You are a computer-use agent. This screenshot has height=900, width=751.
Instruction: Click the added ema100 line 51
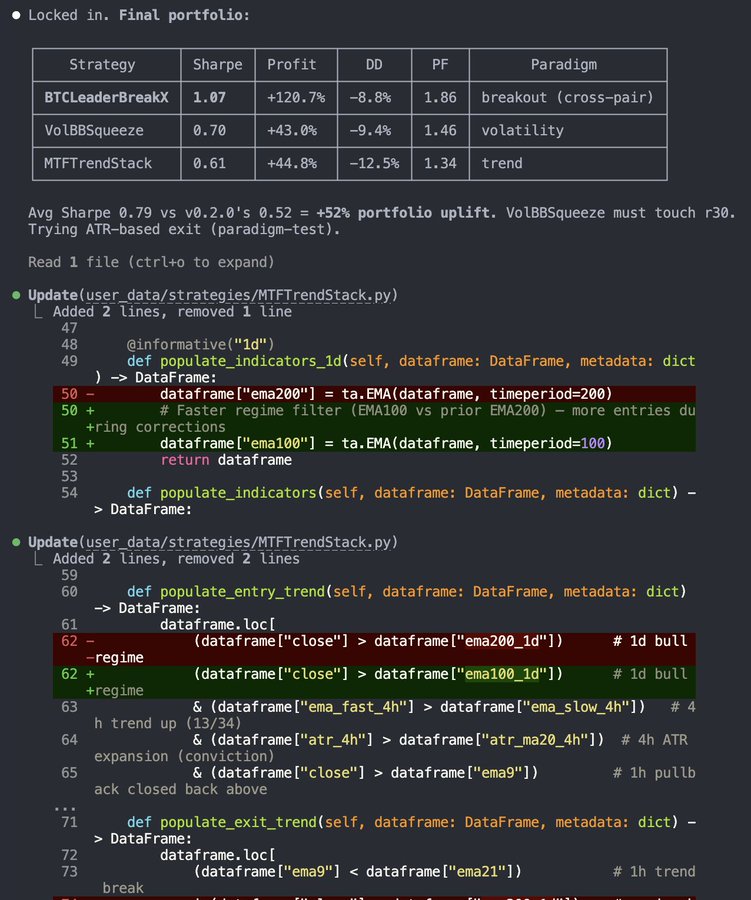[374, 444]
